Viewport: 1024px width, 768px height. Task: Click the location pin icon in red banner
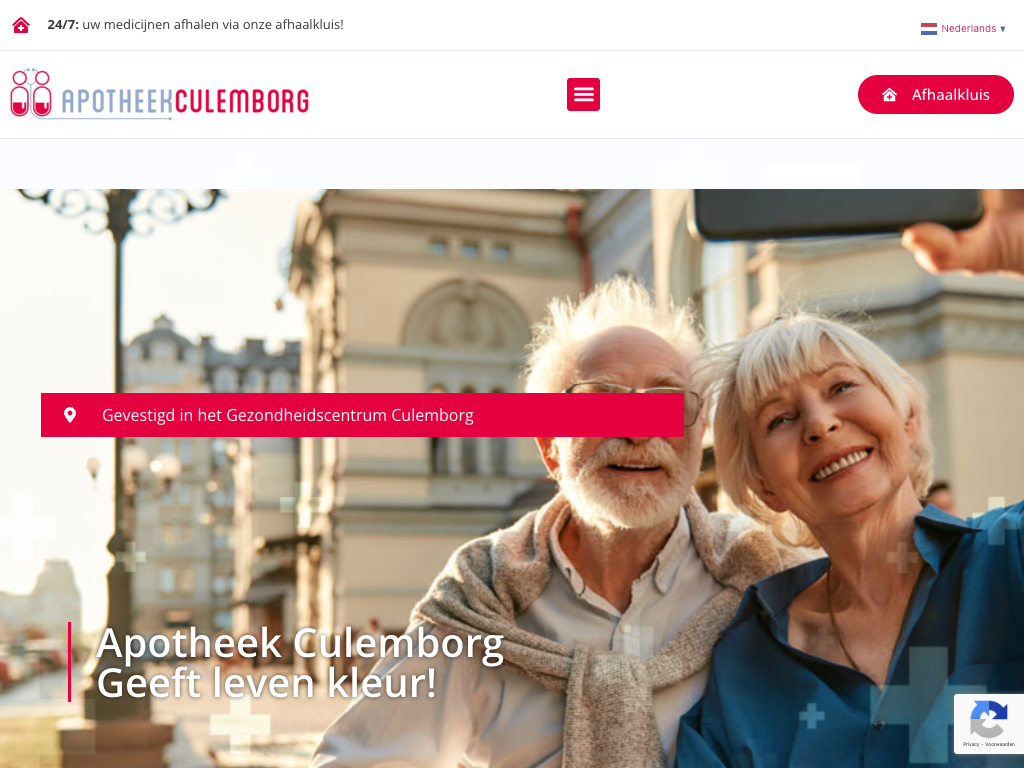[x=70, y=415]
